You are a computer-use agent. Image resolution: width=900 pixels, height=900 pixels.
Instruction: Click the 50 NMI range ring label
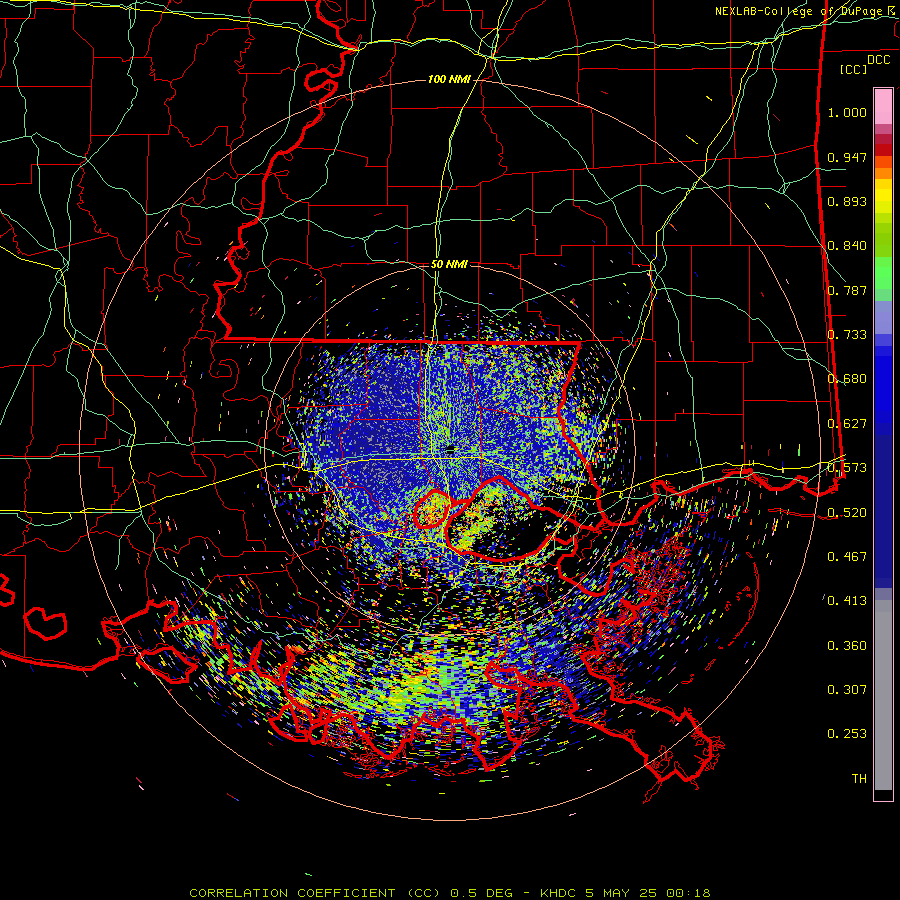pyautogui.click(x=449, y=264)
